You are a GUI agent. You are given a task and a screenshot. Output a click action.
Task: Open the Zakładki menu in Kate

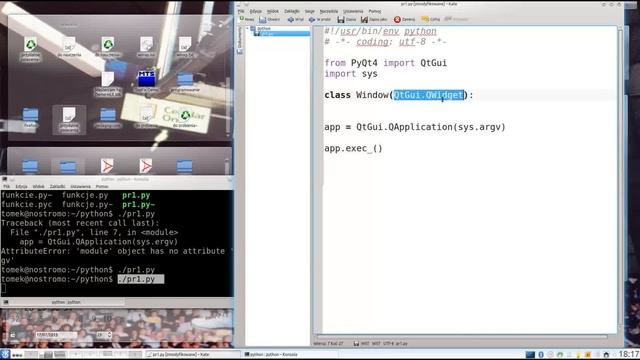click(x=292, y=11)
